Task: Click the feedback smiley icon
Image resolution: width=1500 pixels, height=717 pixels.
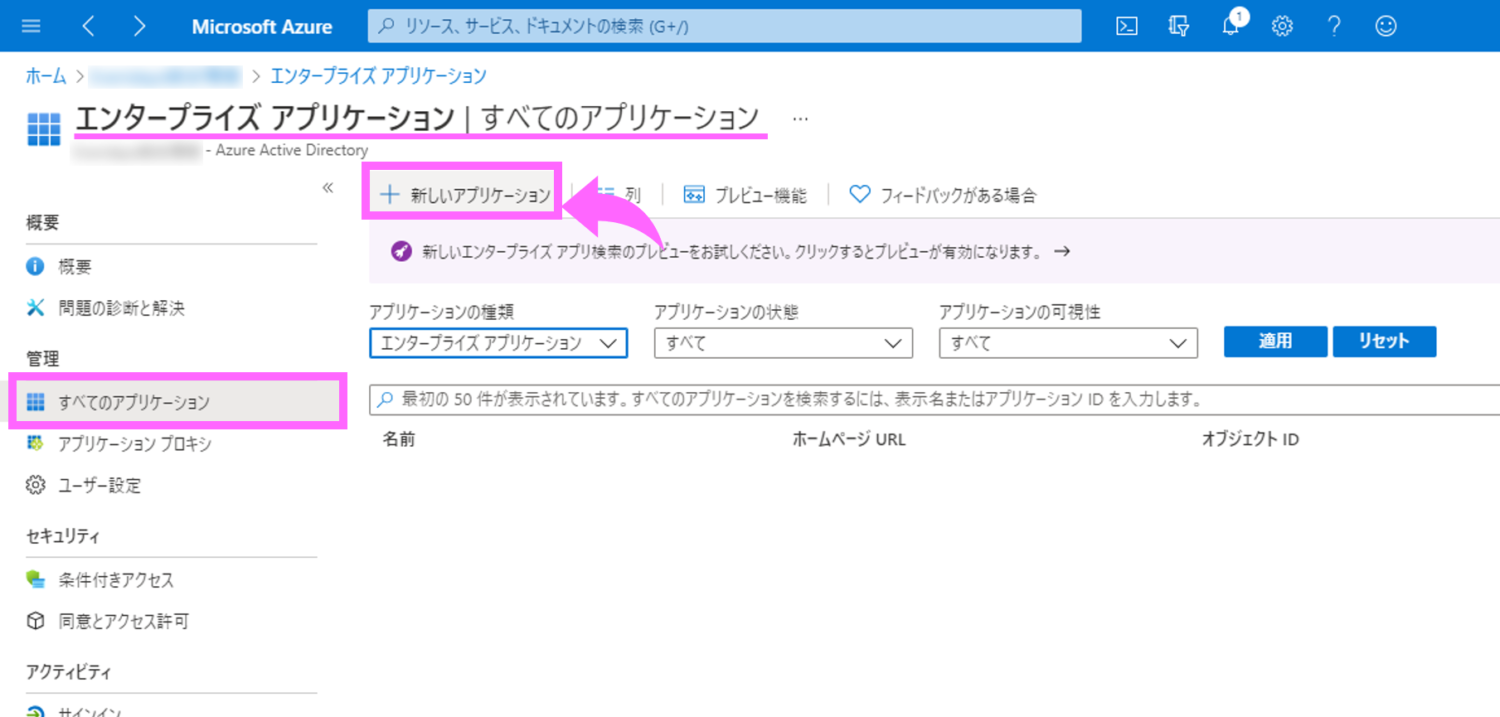Action: pos(1386,27)
